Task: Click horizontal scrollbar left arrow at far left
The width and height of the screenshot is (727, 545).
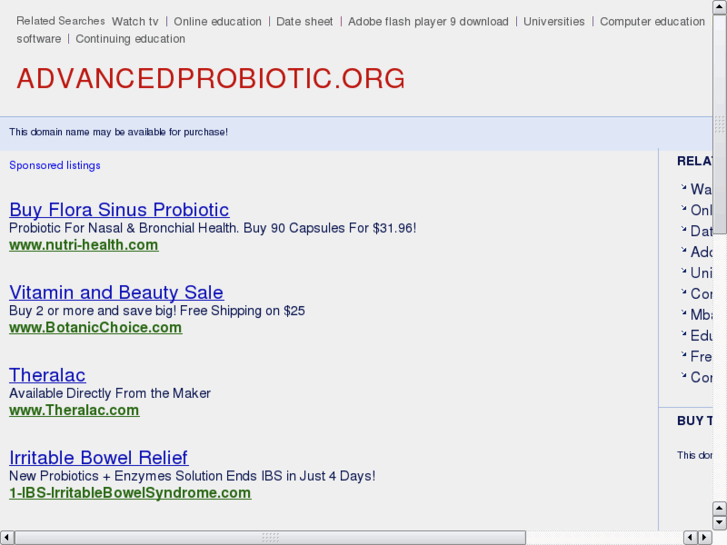Action: 7,538
